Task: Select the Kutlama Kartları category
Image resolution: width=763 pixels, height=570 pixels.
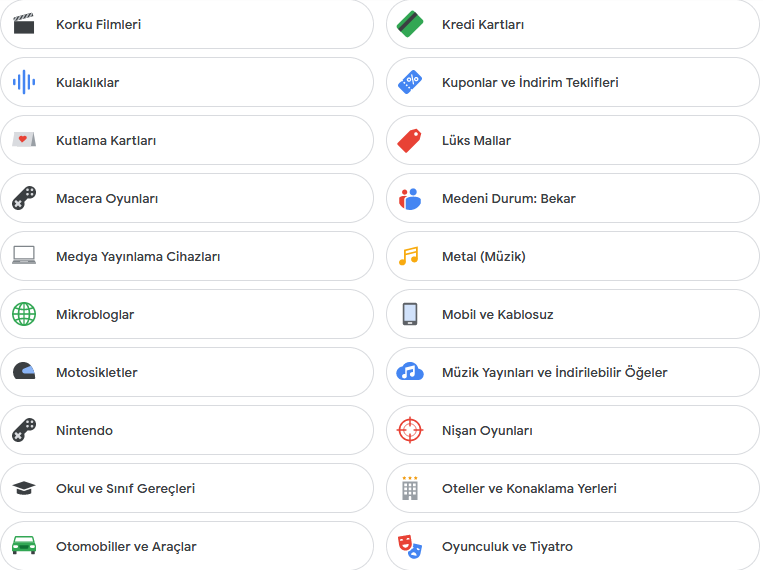Action: click(x=187, y=140)
